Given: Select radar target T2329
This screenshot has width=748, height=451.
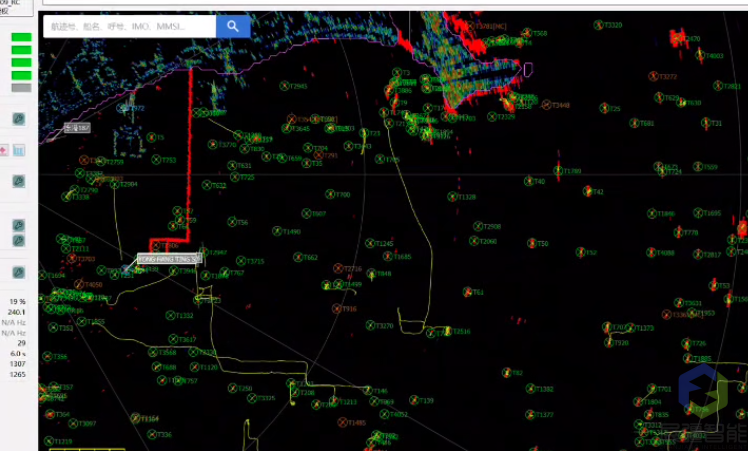Looking at the screenshot, I should [x=492, y=116].
